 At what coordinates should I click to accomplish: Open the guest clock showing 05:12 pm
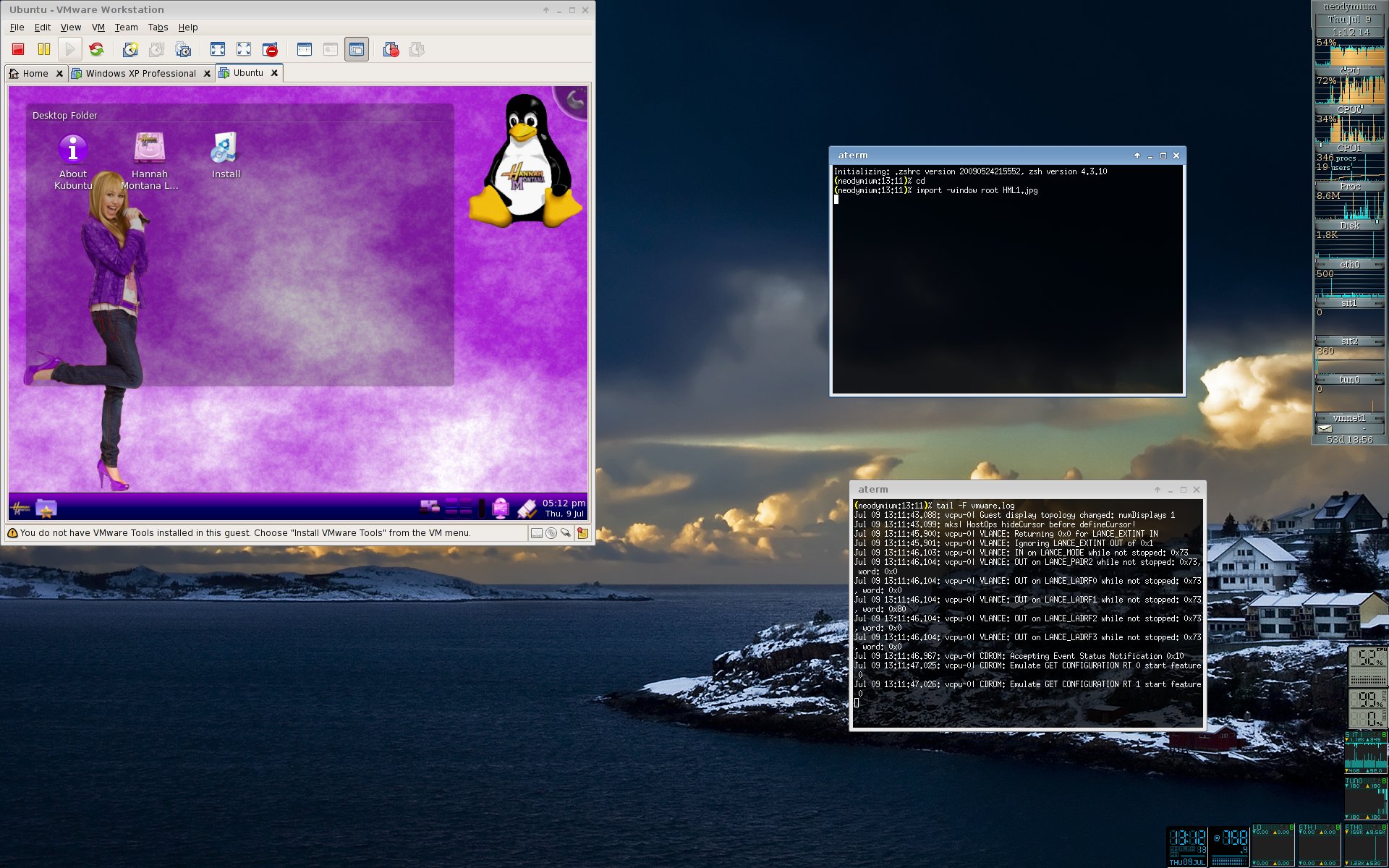click(x=564, y=508)
